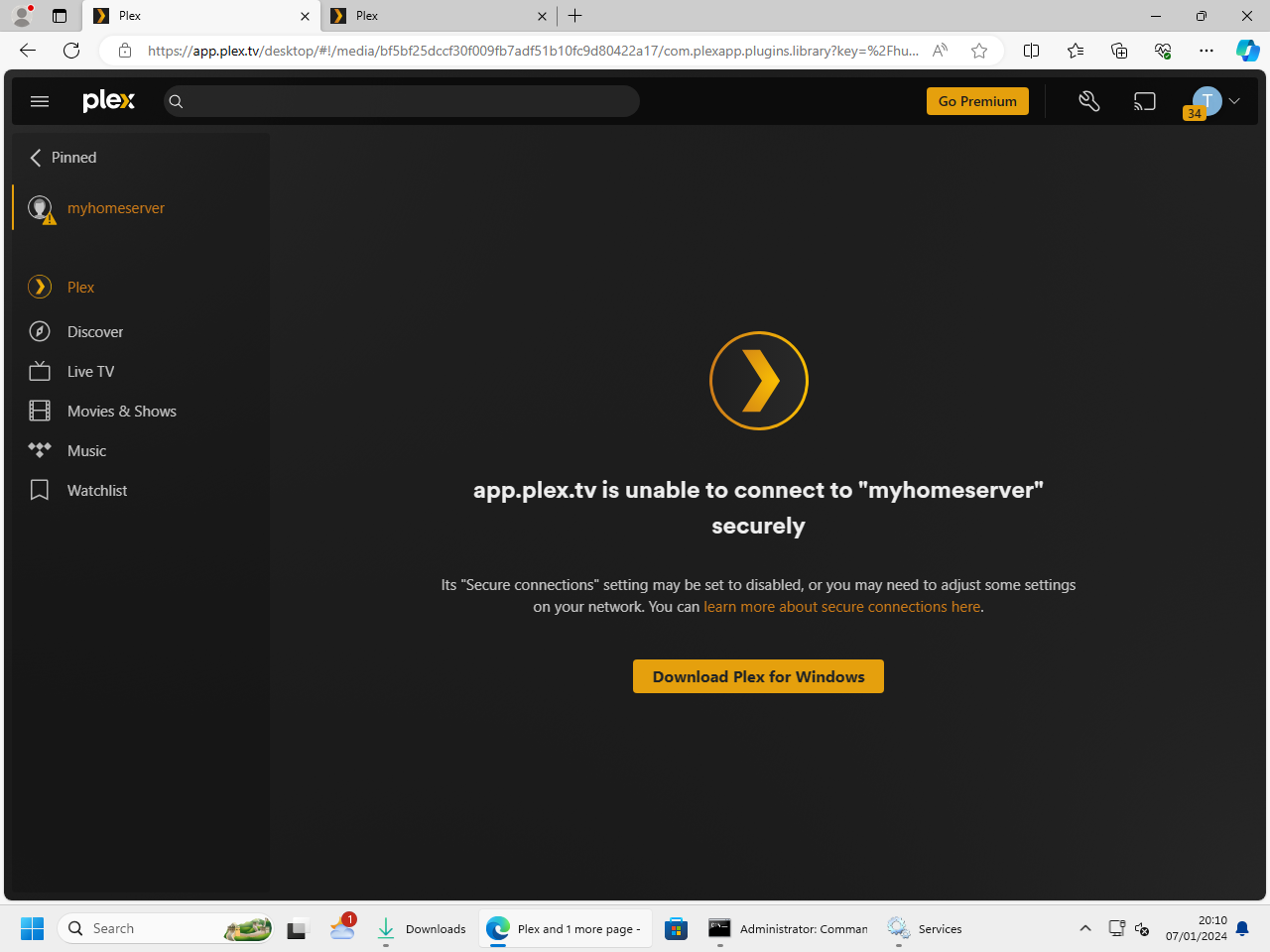
Task: Open the Task View taskbar icon
Action: pyautogui.click(x=298, y=929)
